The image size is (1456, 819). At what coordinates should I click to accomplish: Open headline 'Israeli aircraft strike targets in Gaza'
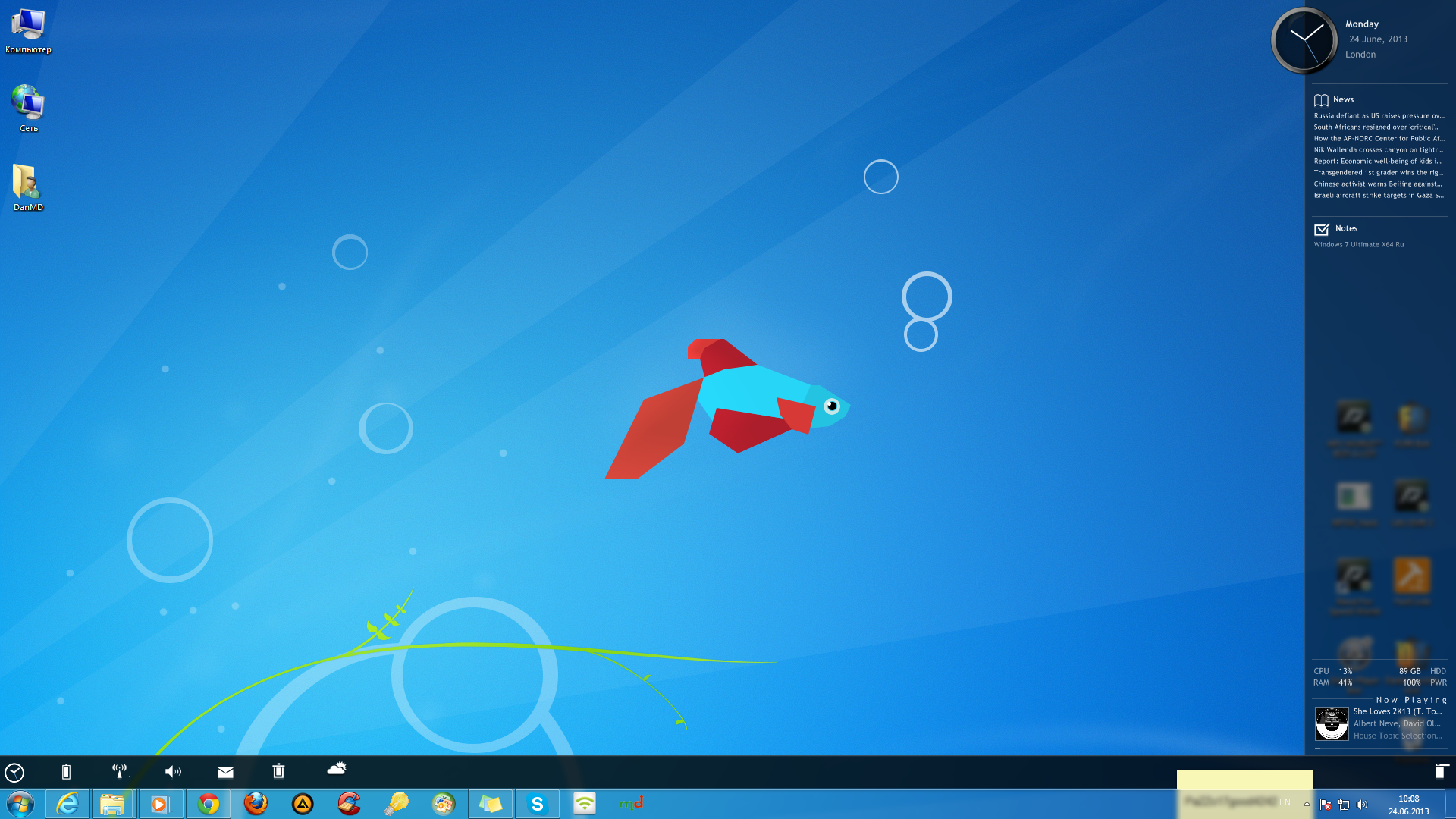tap(1379, 196)
